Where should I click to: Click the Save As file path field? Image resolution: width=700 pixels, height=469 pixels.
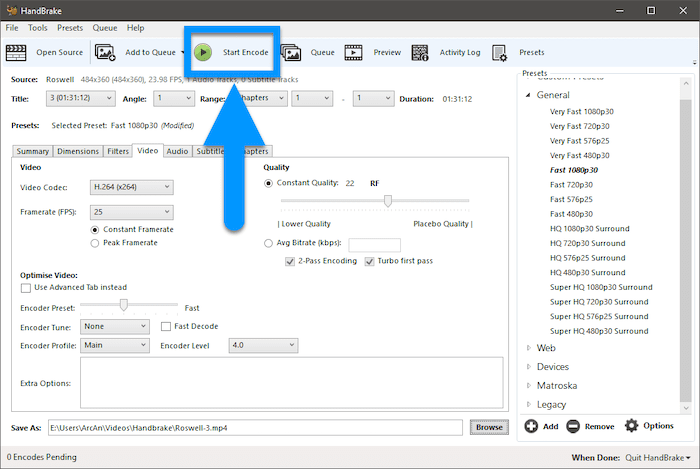(x=255, y=428)
